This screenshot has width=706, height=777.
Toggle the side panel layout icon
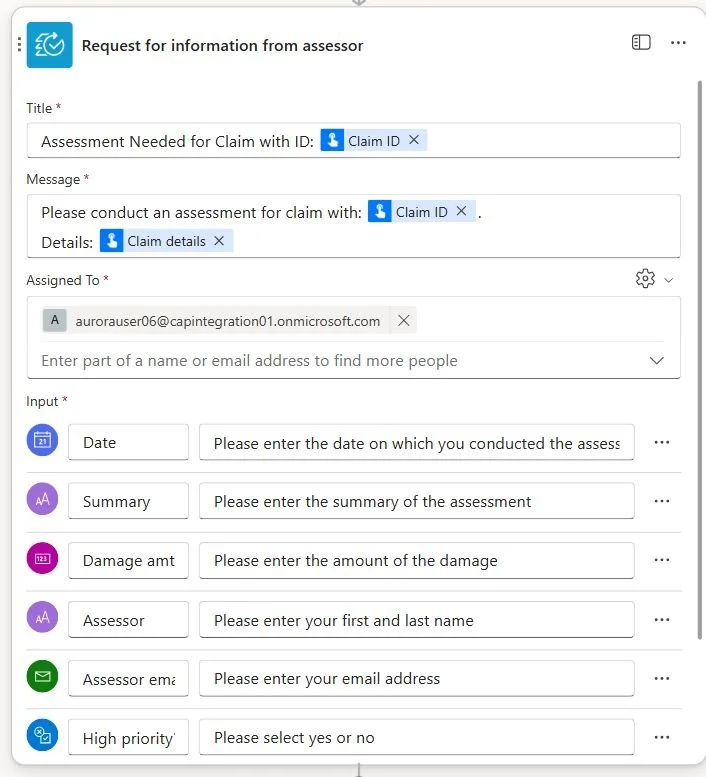point(641,43)
